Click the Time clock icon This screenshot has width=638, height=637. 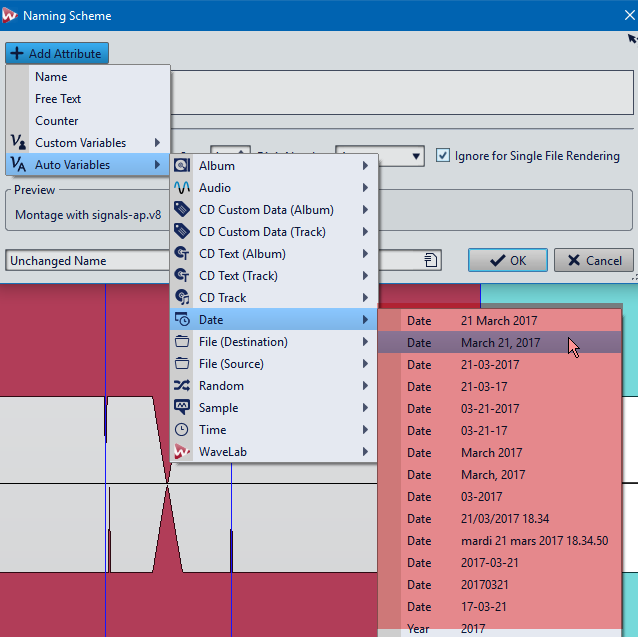tap(181, 430)
